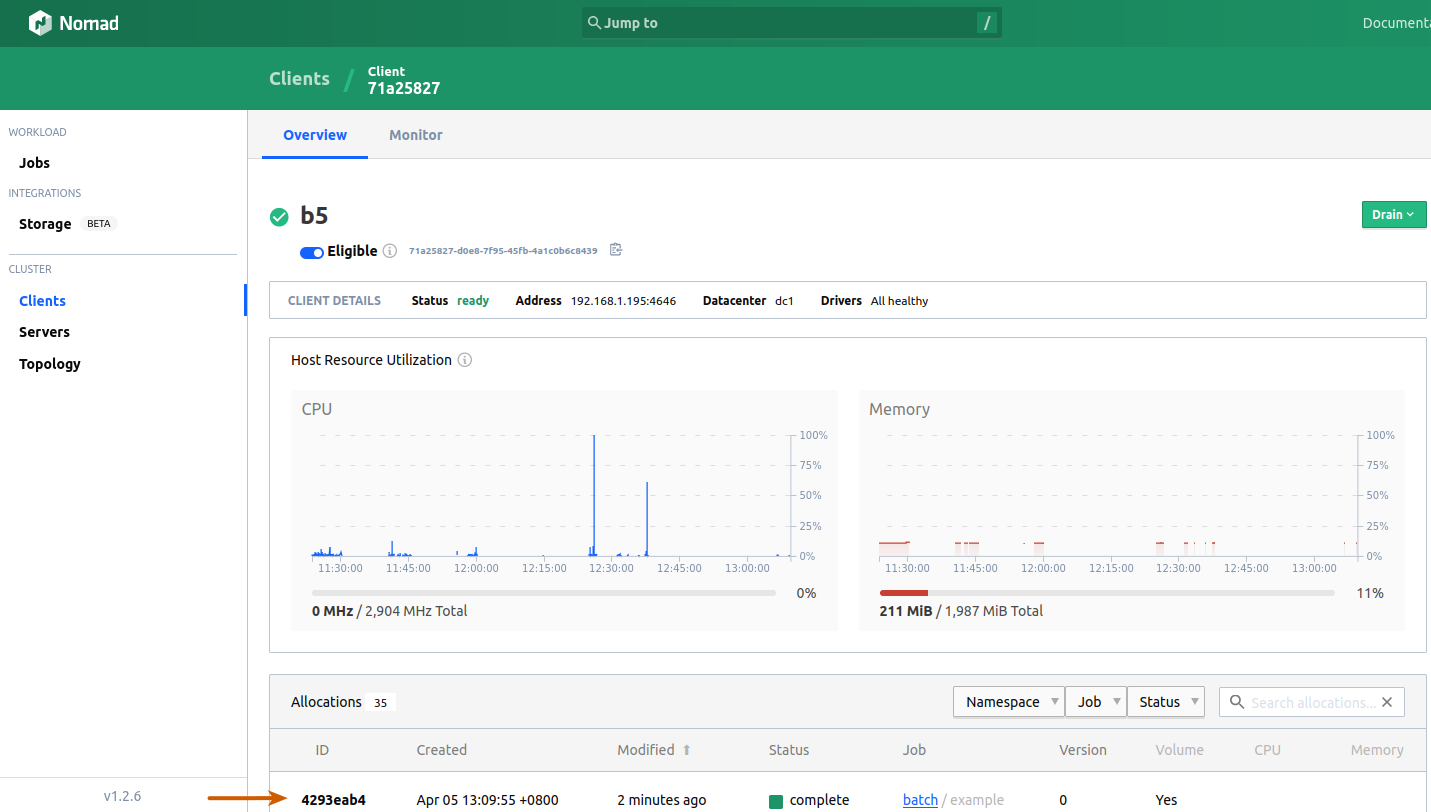Open allocation 4293eab4
This screenshot has width=1431, height=812.
pos(333,800)
